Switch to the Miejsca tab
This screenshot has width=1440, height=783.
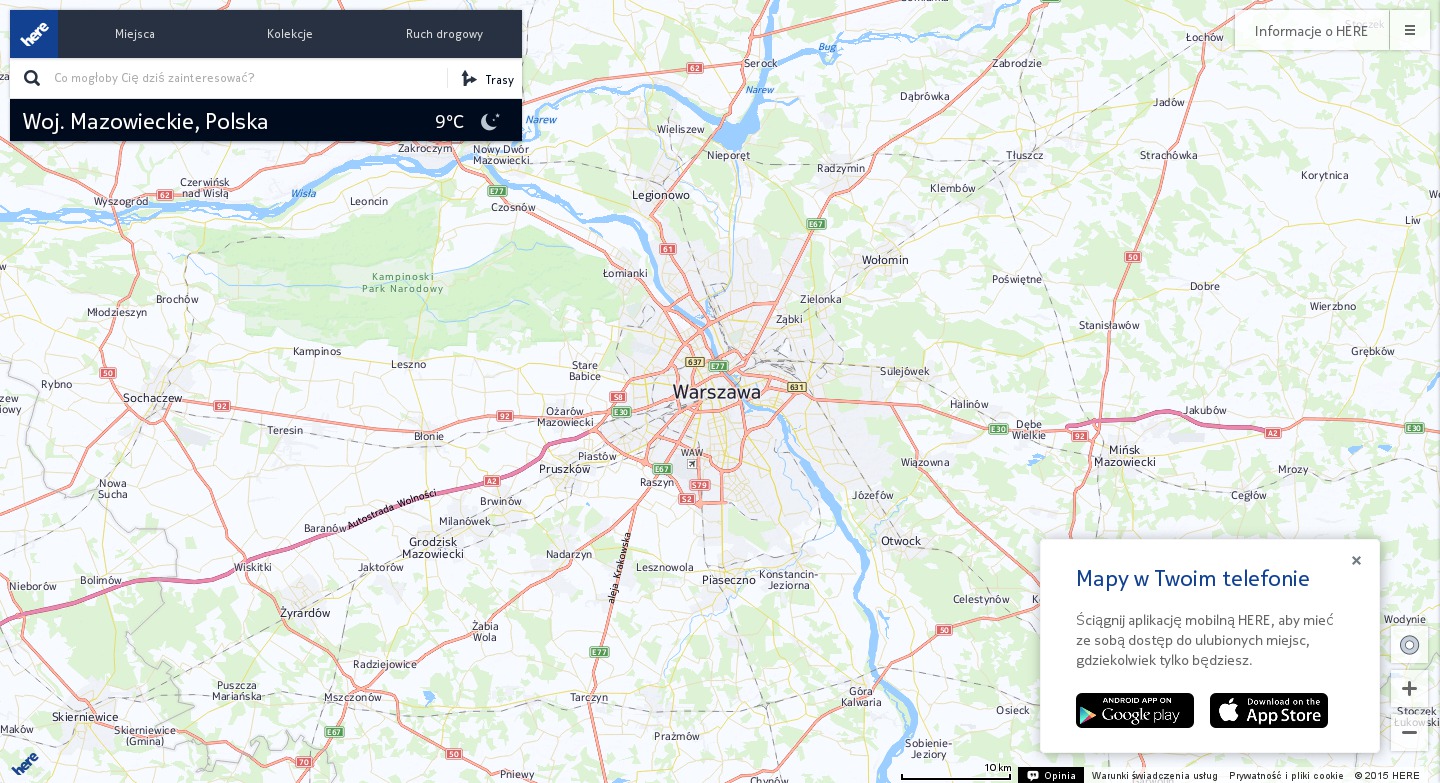[x=135, y=34]
